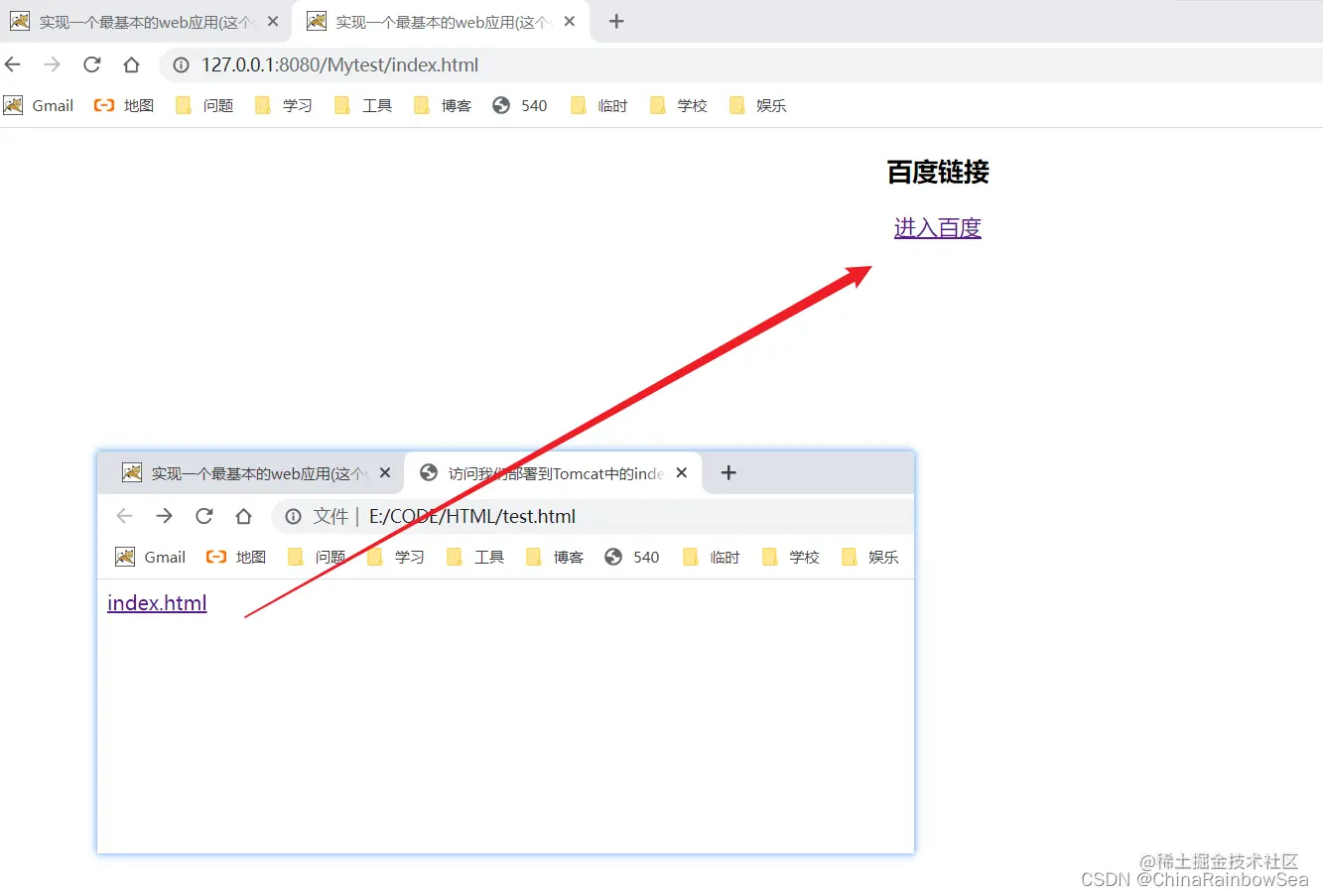
Task: Reload the test.html page in inset window
Action: point(203,516)
